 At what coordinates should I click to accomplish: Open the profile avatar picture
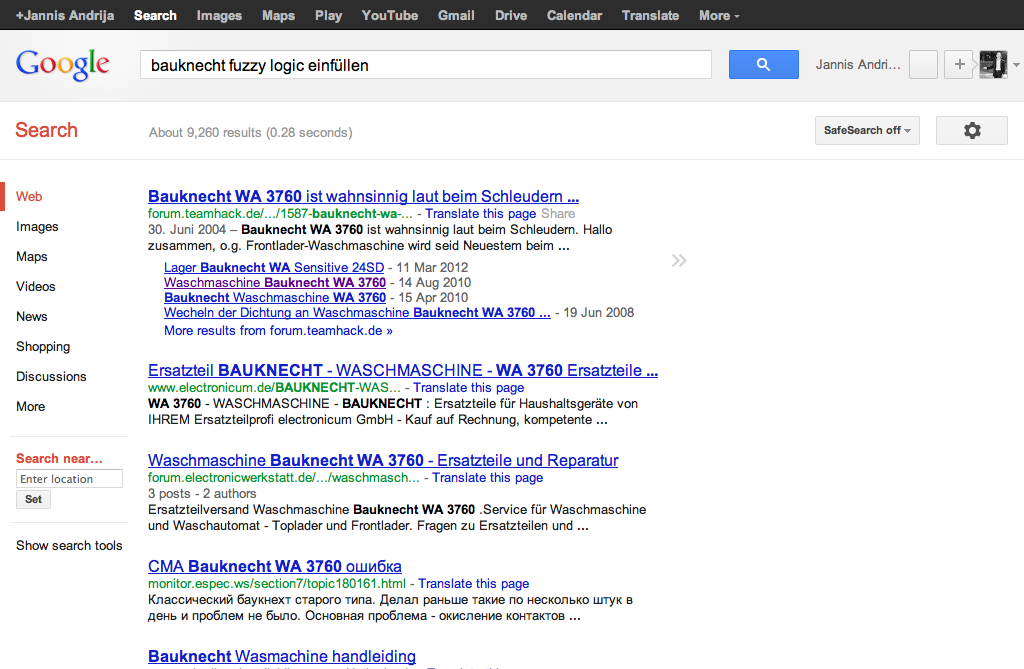point(993,65)
